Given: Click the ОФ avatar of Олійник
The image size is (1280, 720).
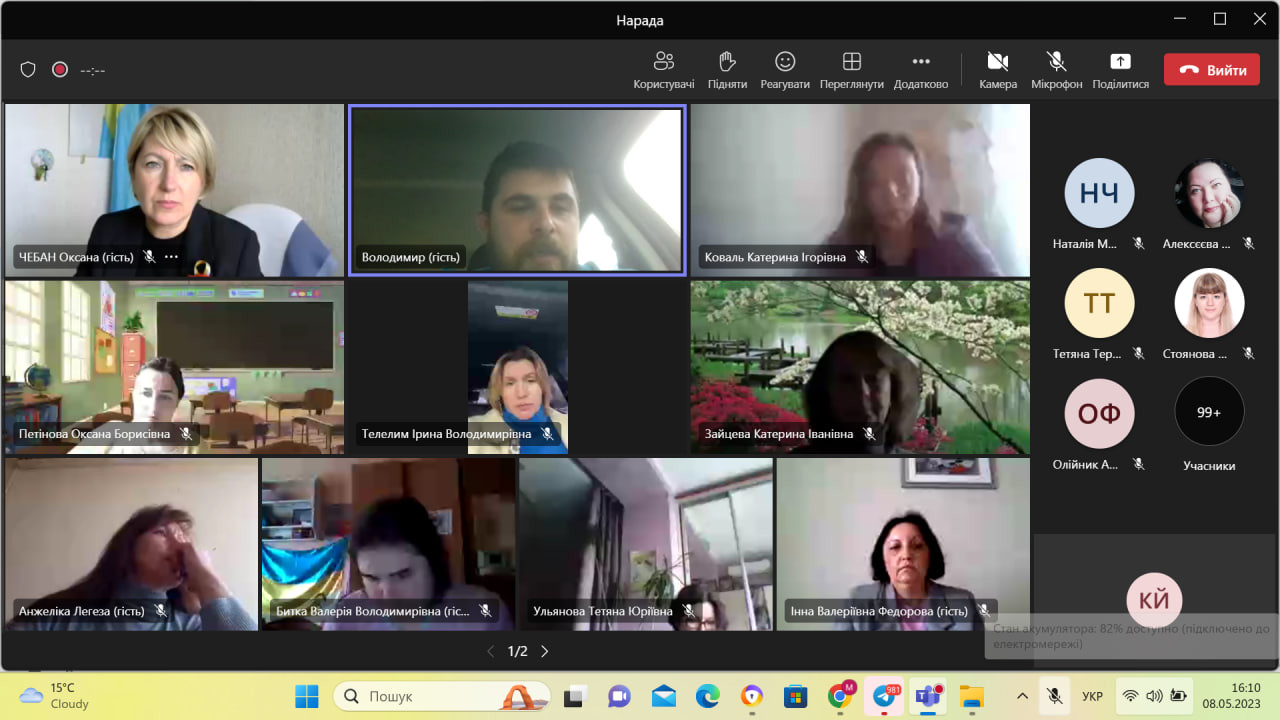Looking at the screenshot, I should pos(1099,413).
